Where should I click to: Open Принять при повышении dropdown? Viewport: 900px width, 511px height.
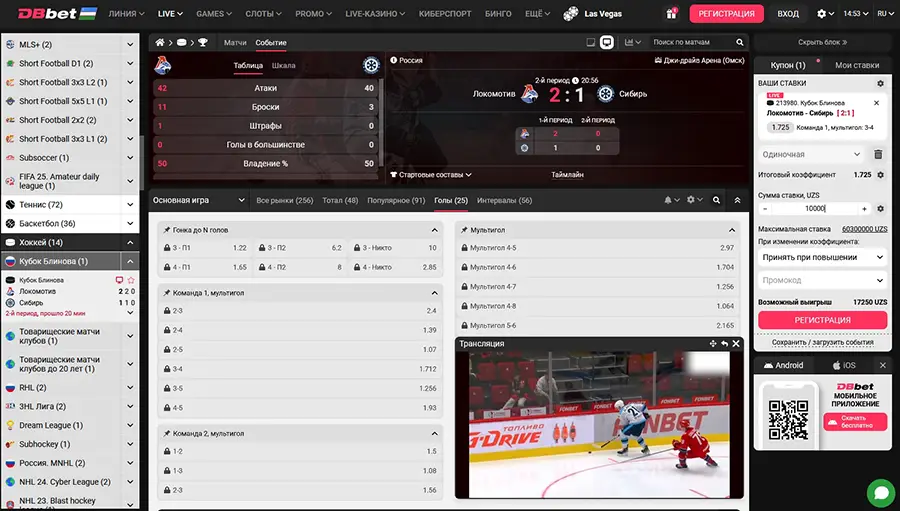coord(823,257)
